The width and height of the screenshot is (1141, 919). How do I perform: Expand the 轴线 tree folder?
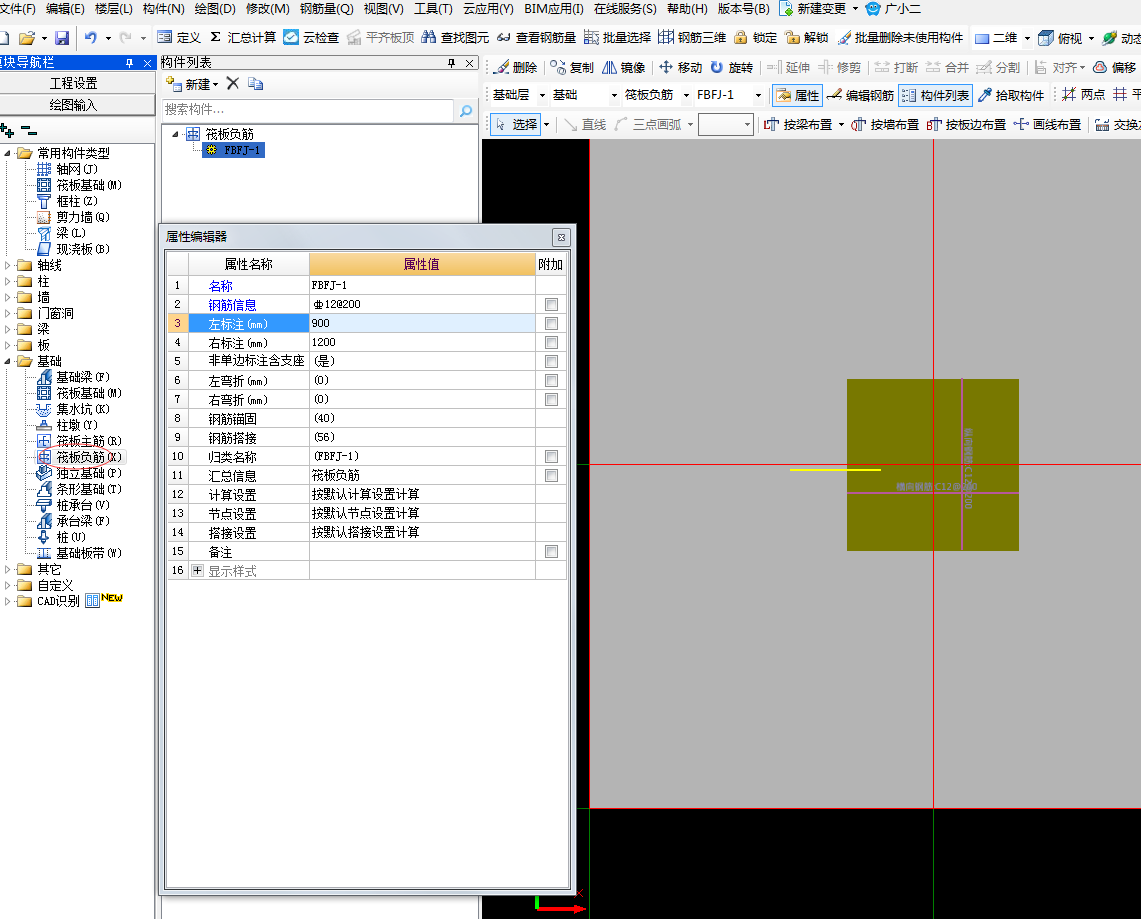pyautogui.click(x=7, y=265)
